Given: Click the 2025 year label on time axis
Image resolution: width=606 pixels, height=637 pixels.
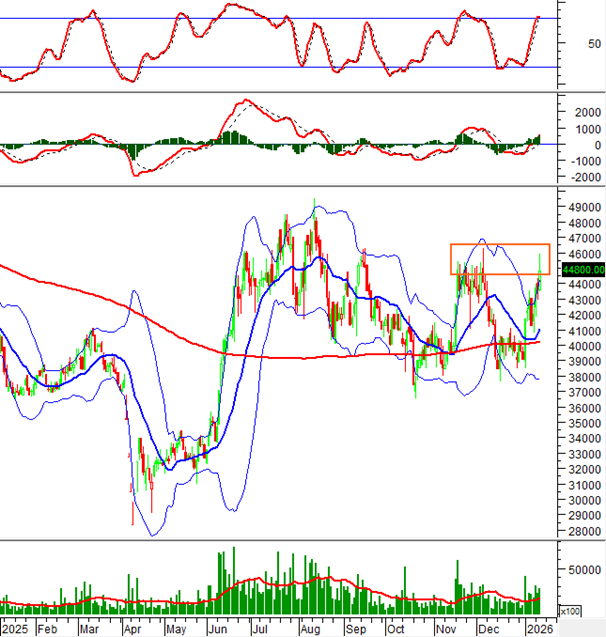Looking at the screenshot, I should [x=16, y=630].
